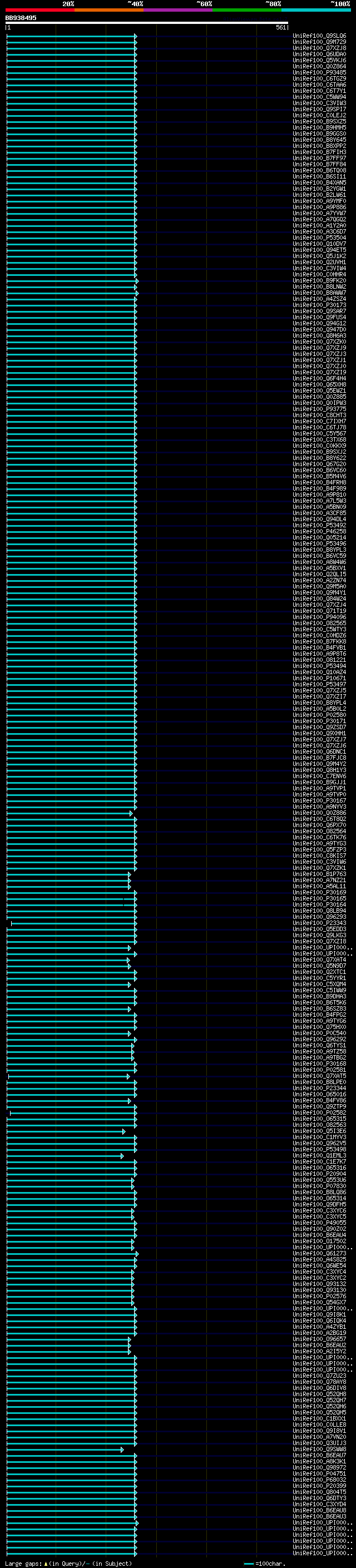Open UniRef100_A3C6D7 hit

click(319, 231)
